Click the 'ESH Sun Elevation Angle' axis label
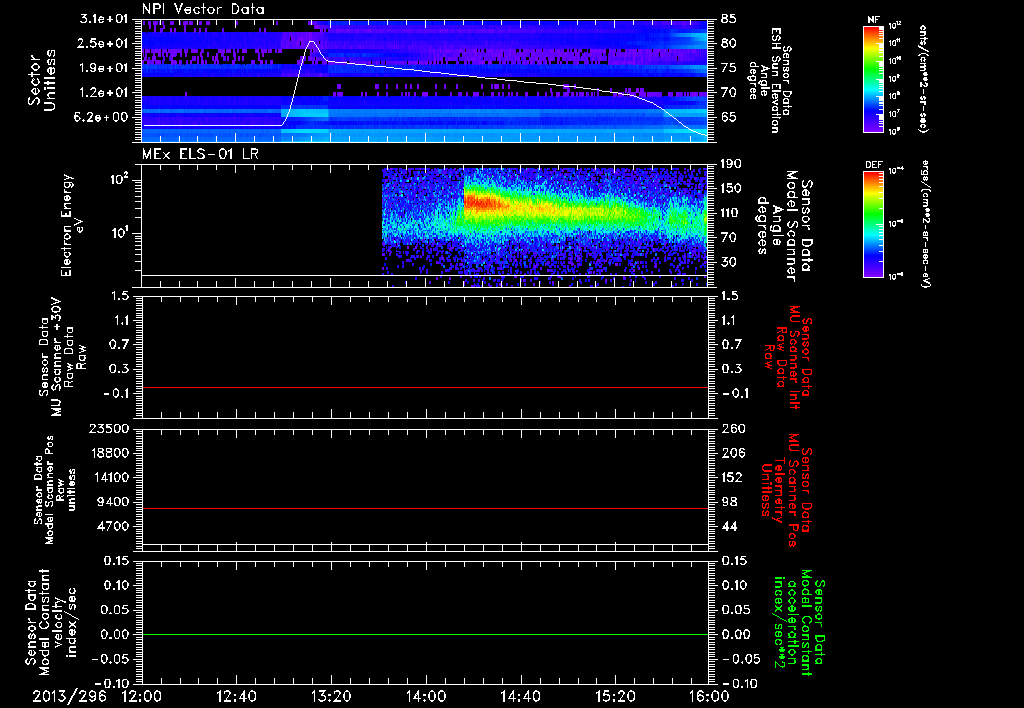Viewport: 1024px width, 708px height. (769, 80)
